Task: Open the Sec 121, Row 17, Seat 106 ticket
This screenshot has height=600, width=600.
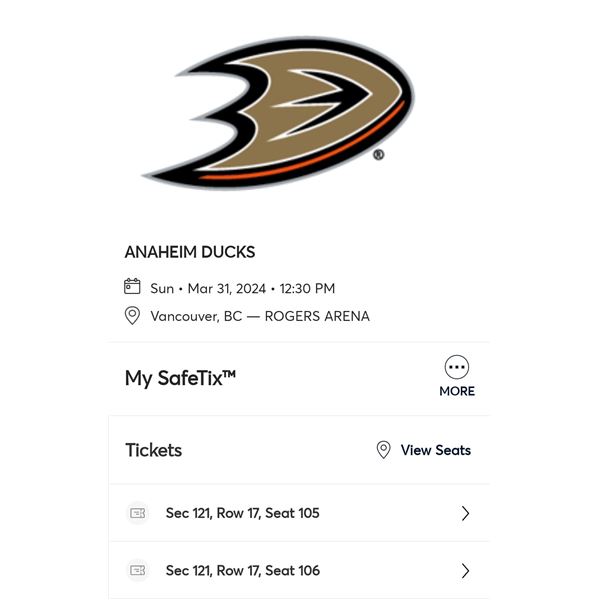Action: 243,571
